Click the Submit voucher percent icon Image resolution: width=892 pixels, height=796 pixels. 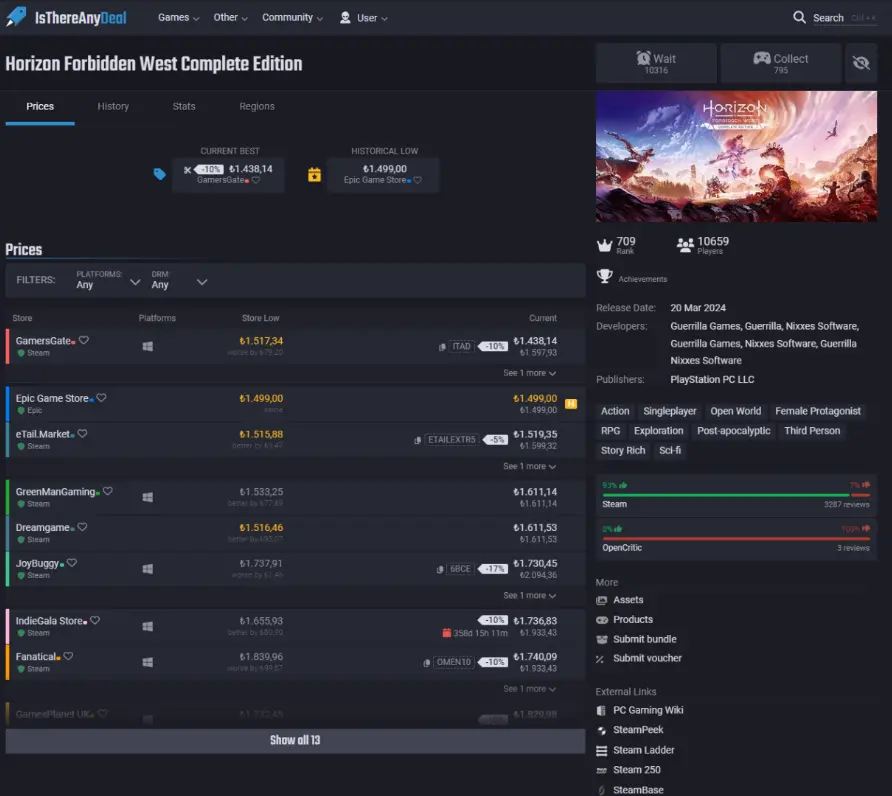click(600, 659)
